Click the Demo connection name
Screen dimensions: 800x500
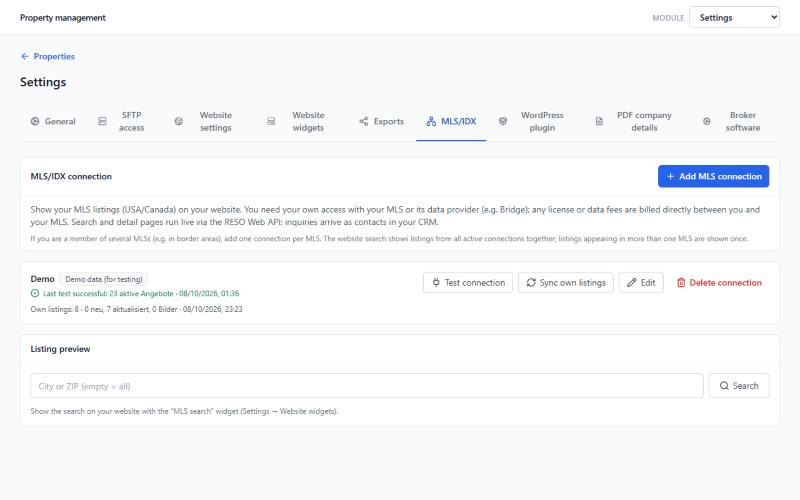pyautogui.click(x=42, y=279)
